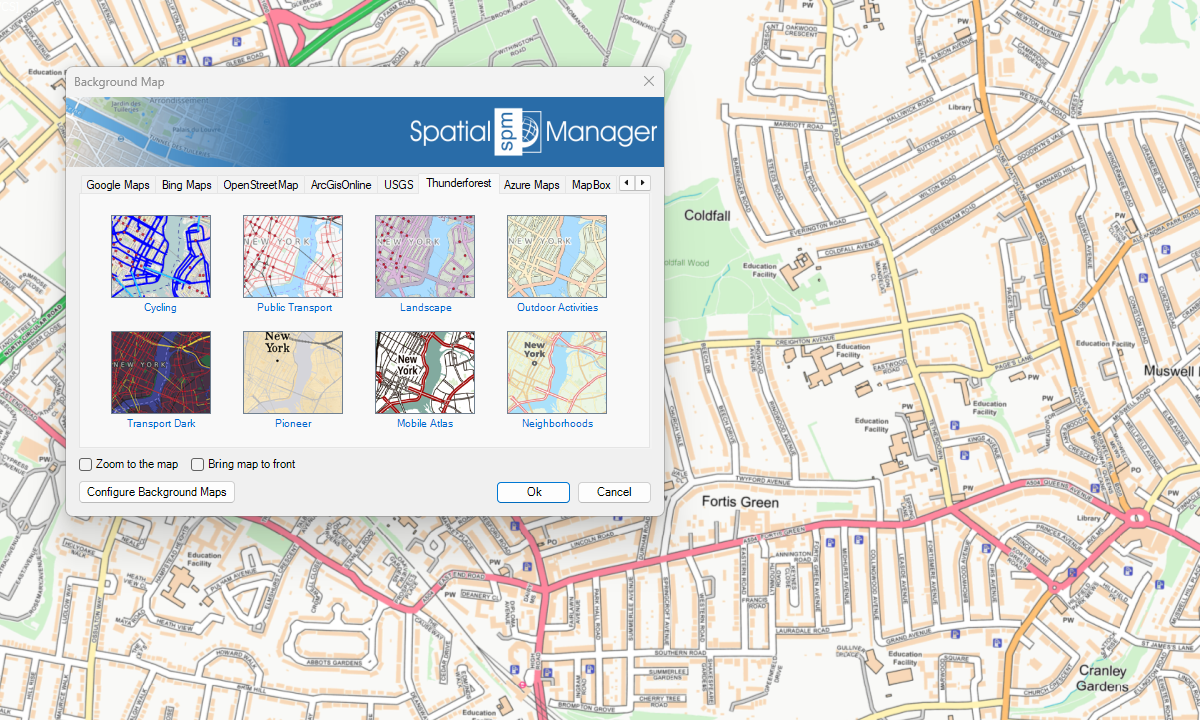Switch to the USGS tab
The image size is (1200, 720).
pos(398,185)
